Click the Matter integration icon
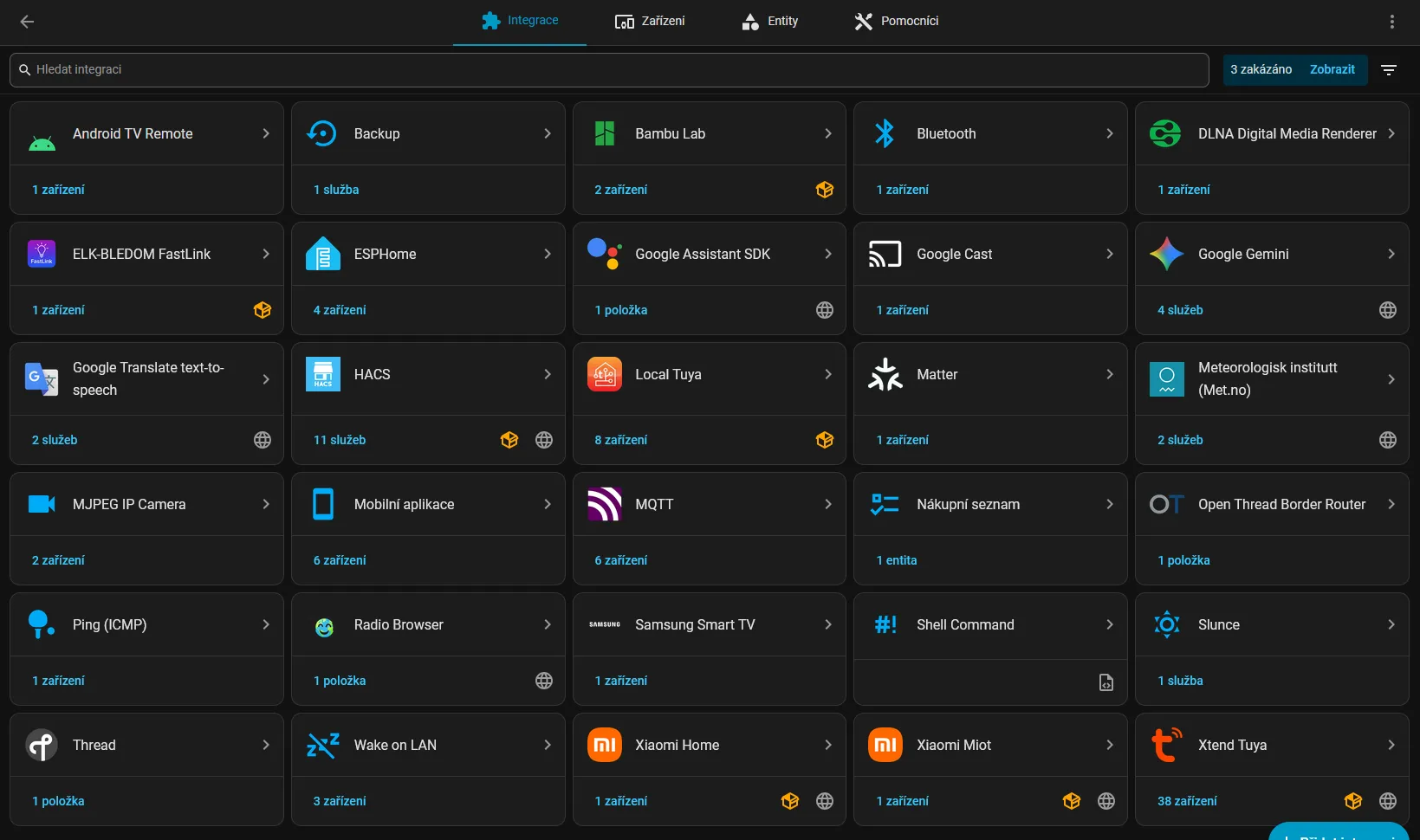The height and width of the screenshot is (840, 1420). [885, 374]
